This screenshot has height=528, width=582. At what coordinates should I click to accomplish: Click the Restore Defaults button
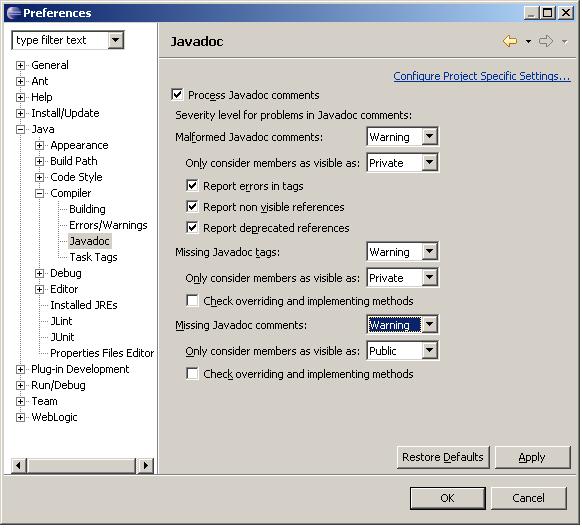coord(443,457)
